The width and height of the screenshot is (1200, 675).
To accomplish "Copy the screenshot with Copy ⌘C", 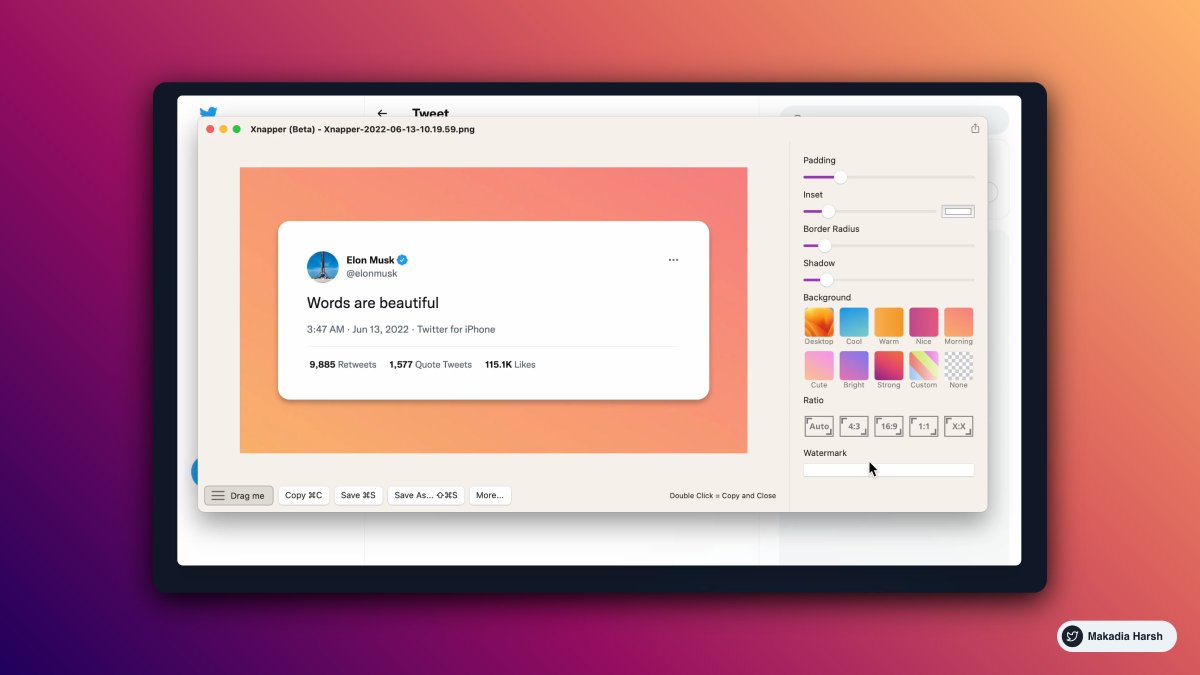I will pyautogui.click(x=304, y=495).
